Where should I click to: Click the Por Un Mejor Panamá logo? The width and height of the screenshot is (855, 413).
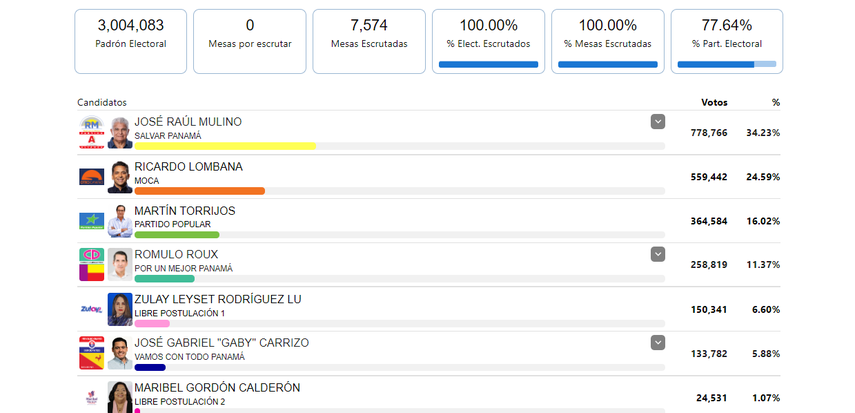tap(91, 265)
